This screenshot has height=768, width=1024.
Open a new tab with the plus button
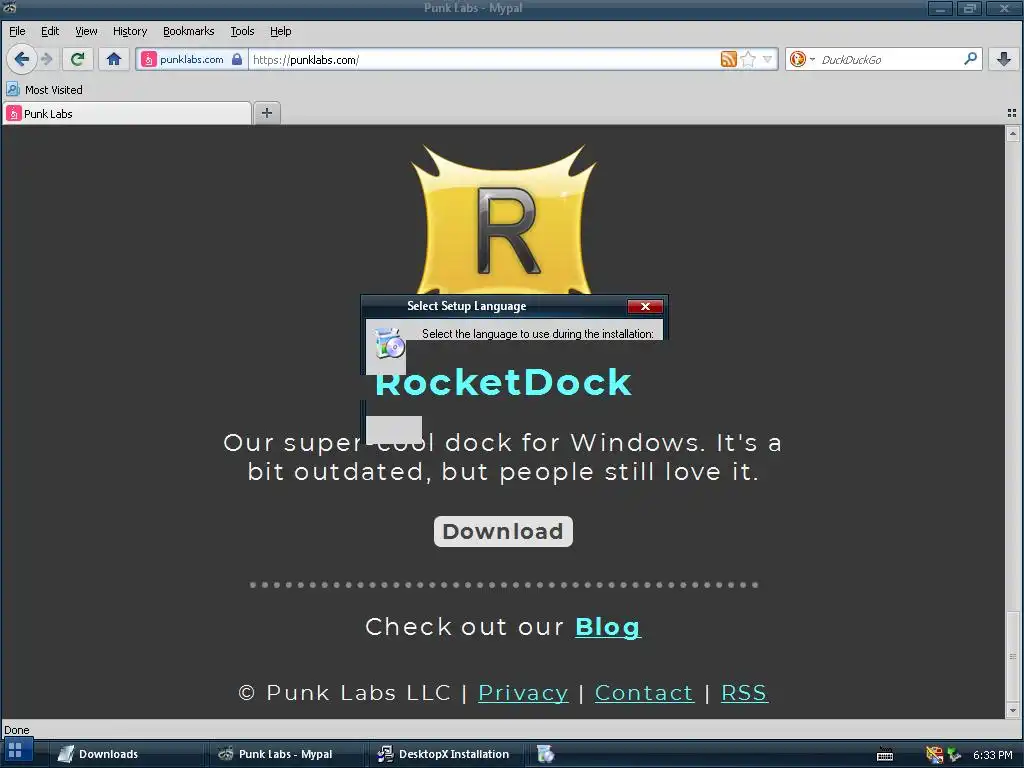pos(266,113)
